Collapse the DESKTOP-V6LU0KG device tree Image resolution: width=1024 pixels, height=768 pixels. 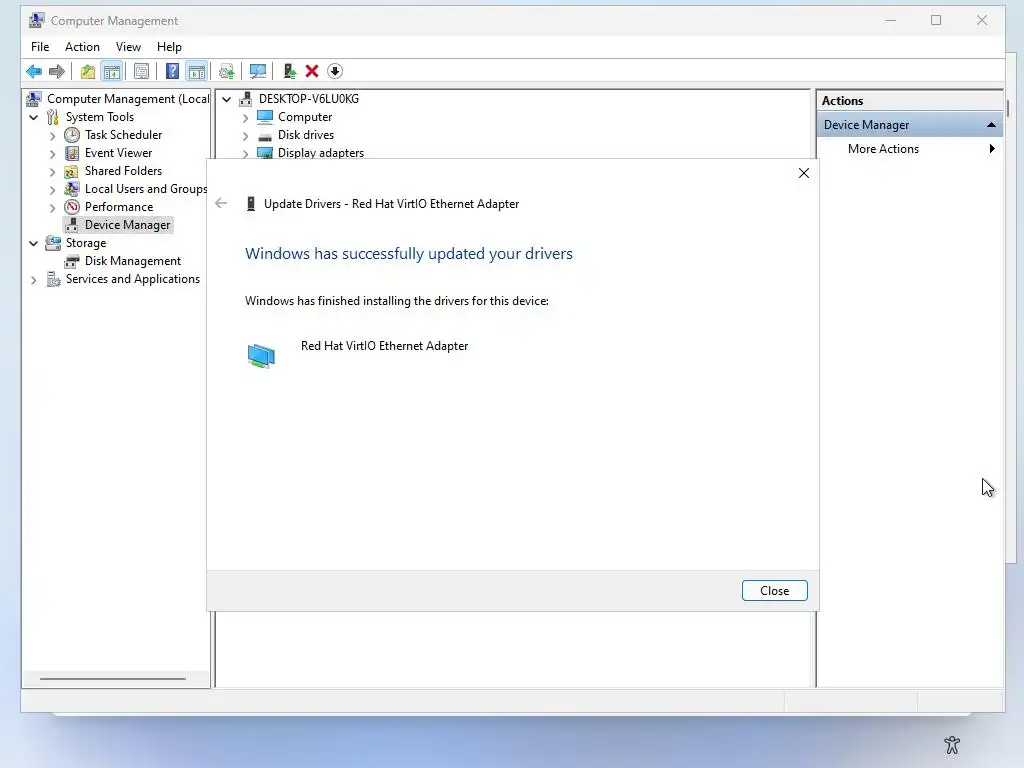[226, 99]
